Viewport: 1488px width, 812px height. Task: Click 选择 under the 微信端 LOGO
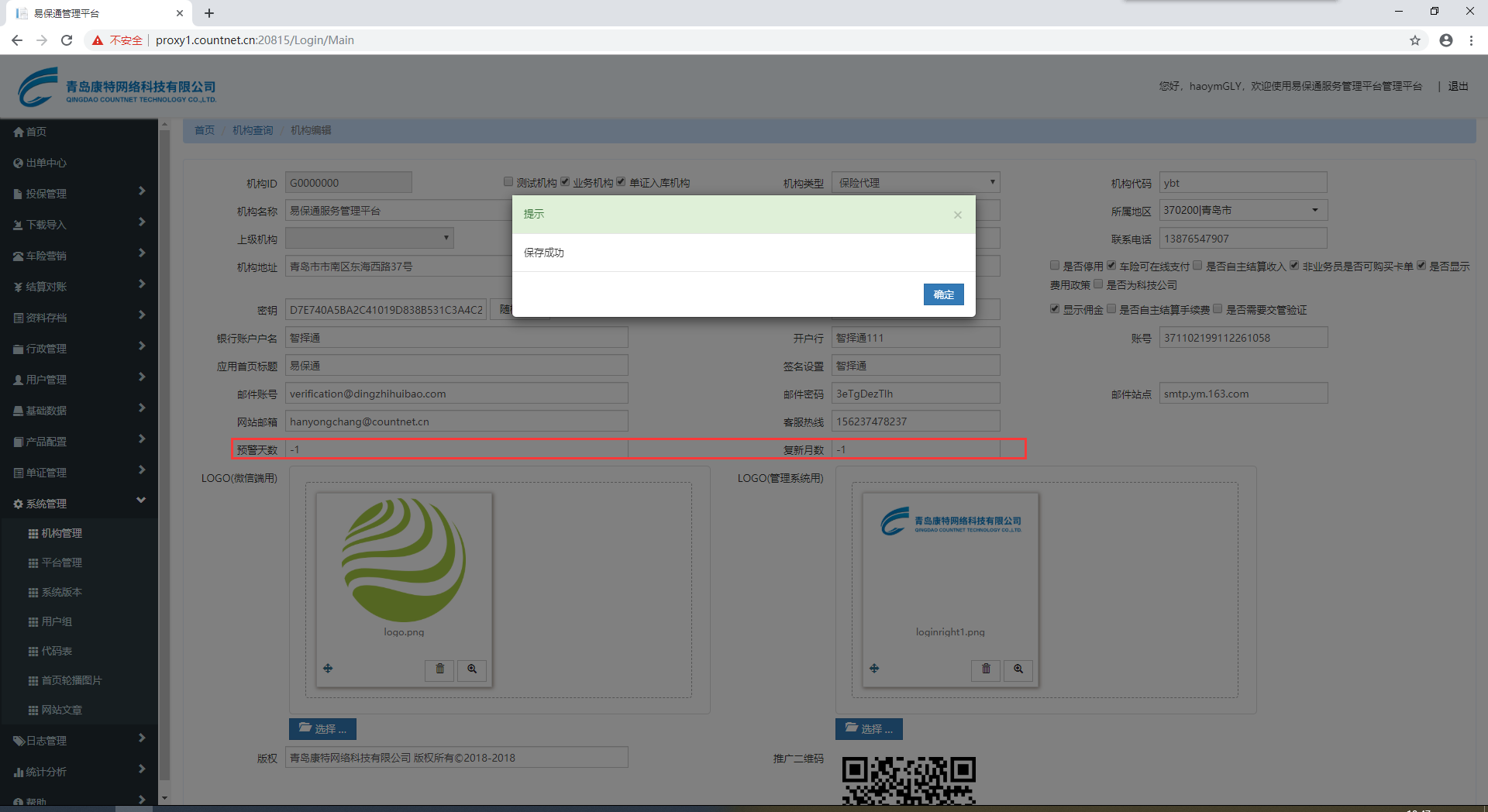pyautogui.click(x=323, y=729)
